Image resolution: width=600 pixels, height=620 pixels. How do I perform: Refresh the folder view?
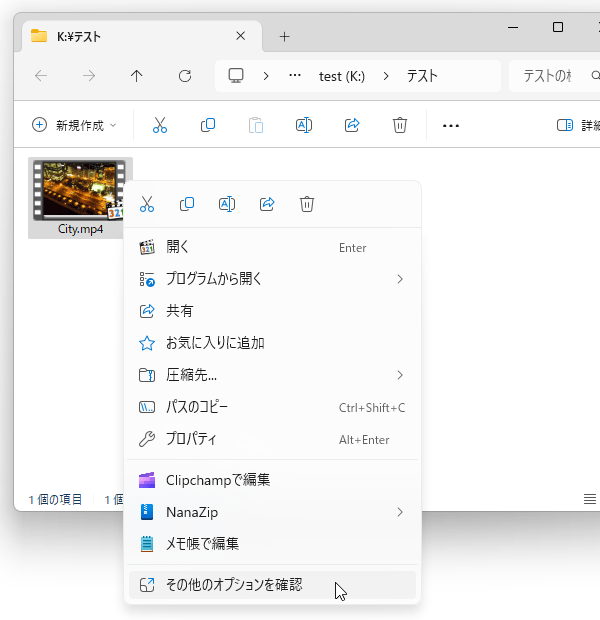coord(185,76)
